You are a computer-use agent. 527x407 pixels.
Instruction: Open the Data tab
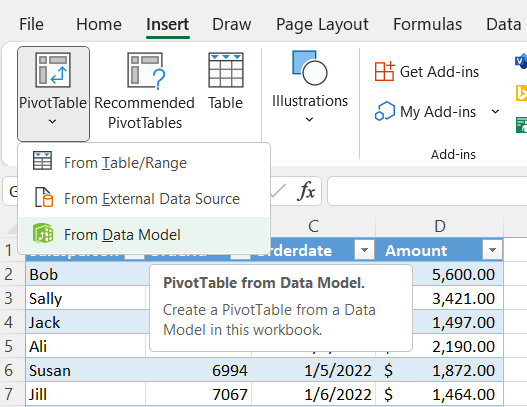[503, 25]
